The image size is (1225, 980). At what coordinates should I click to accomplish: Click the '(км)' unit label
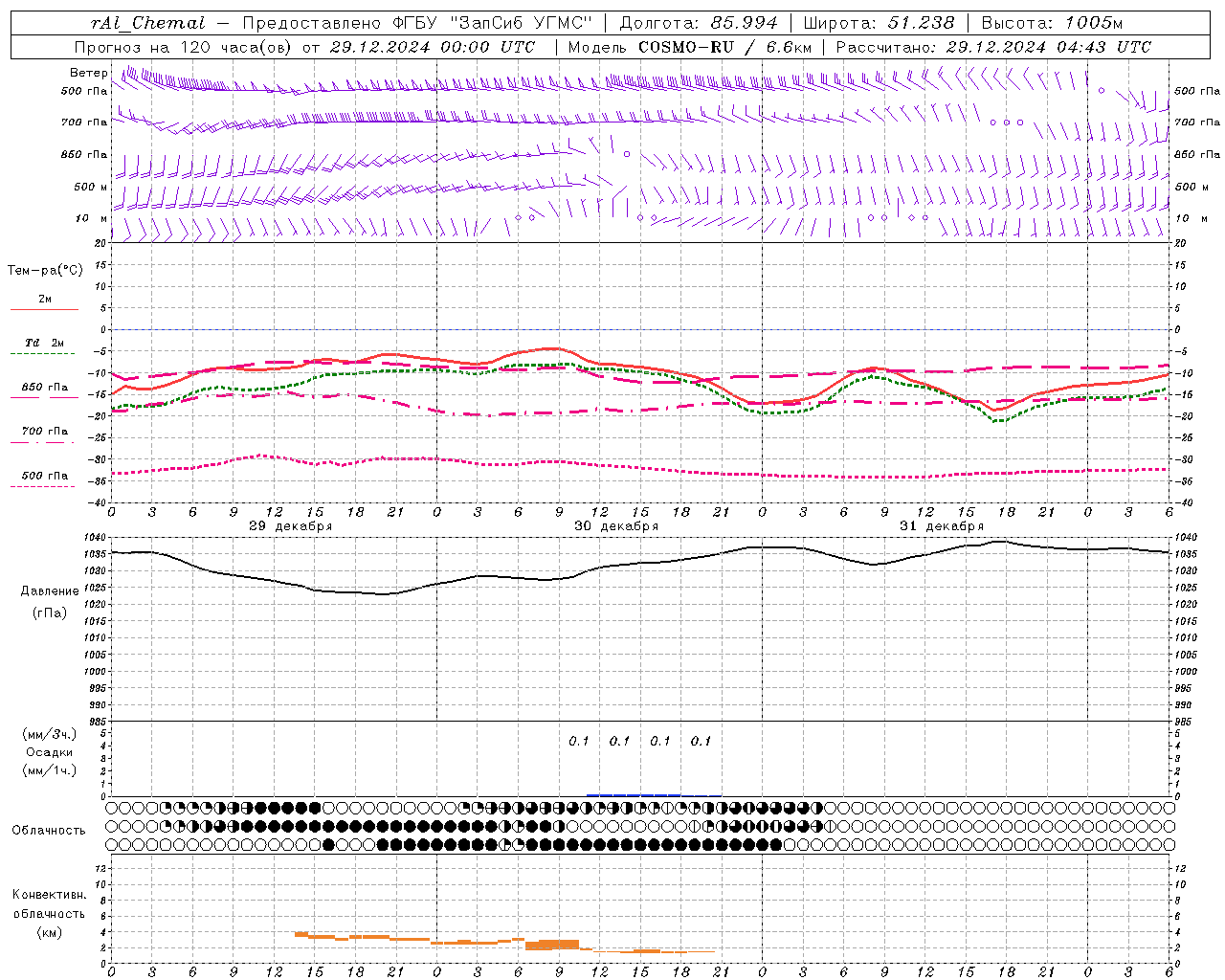point(50,932)
